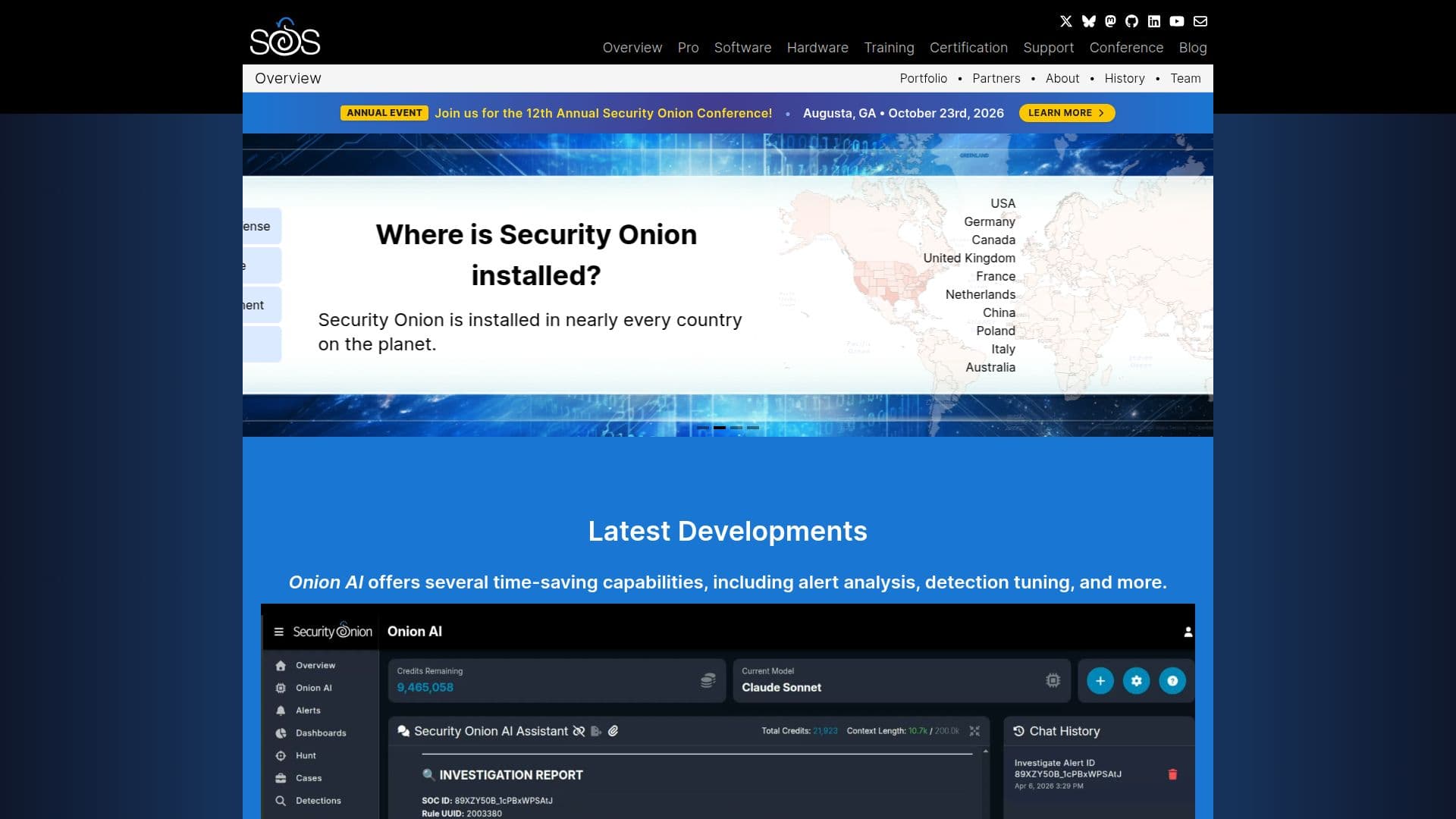This screenshot has width=1456, height=819.
Task: Click the unlink icon beside AI Assistant title
Action: point(579,731)
